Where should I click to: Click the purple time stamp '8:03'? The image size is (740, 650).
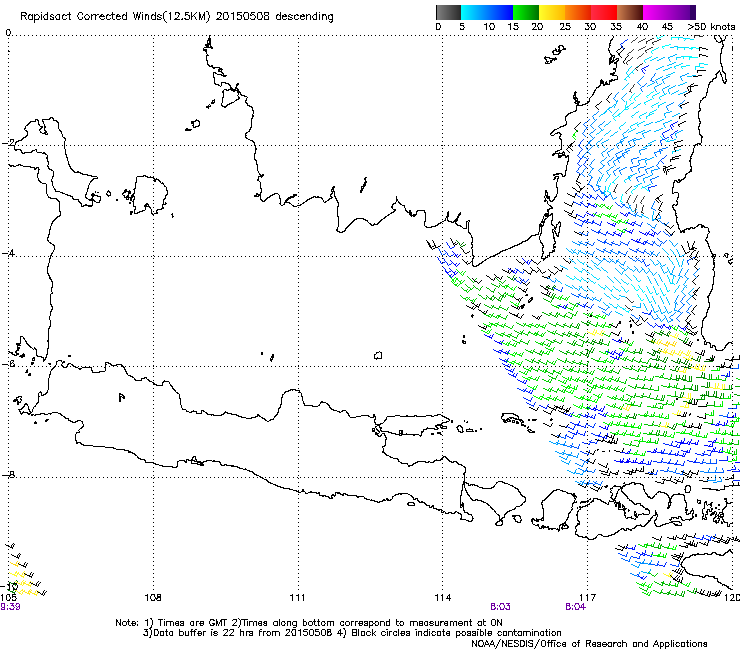point(500,607)
